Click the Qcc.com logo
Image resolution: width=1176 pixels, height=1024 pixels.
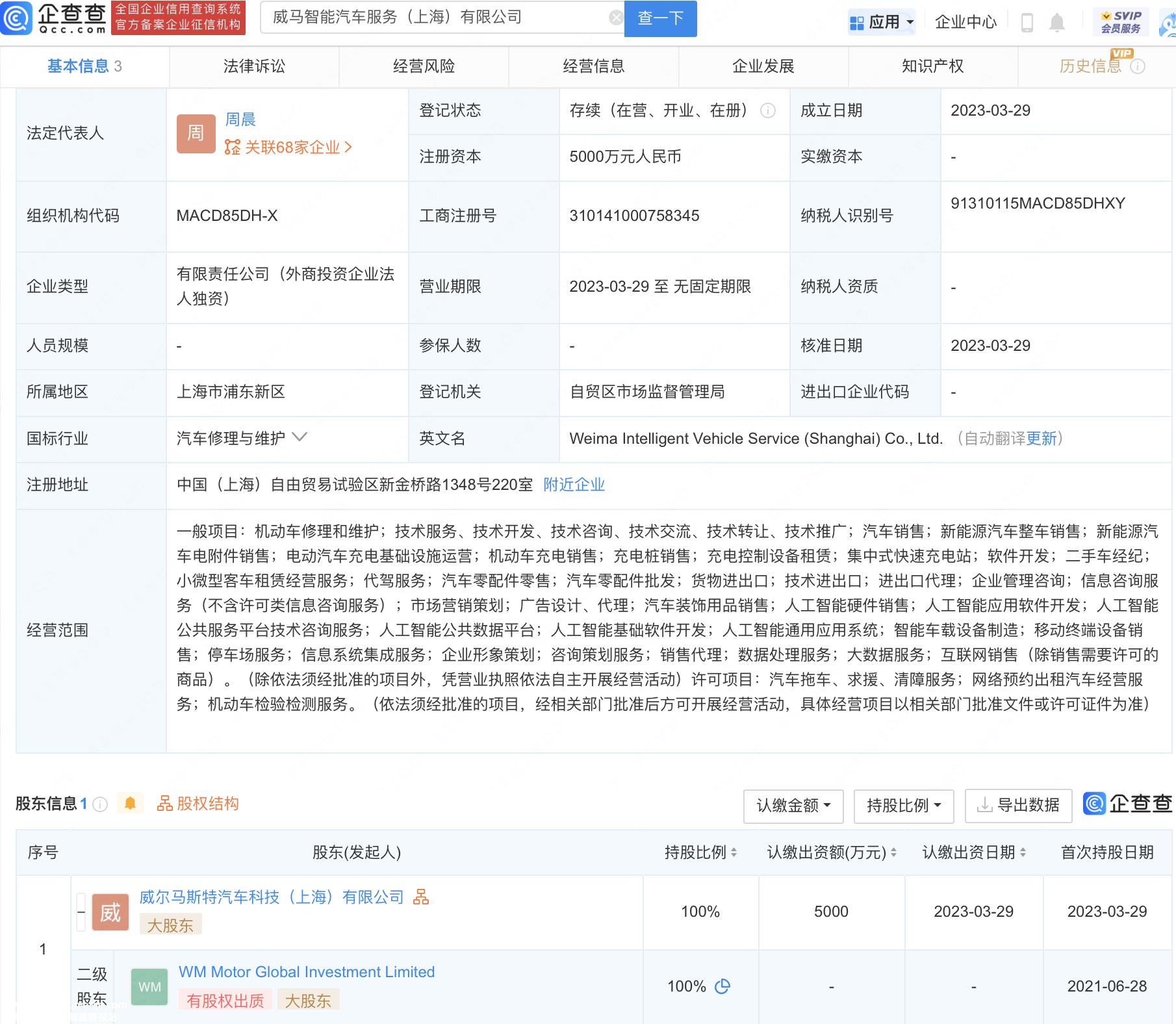[55, 18]
